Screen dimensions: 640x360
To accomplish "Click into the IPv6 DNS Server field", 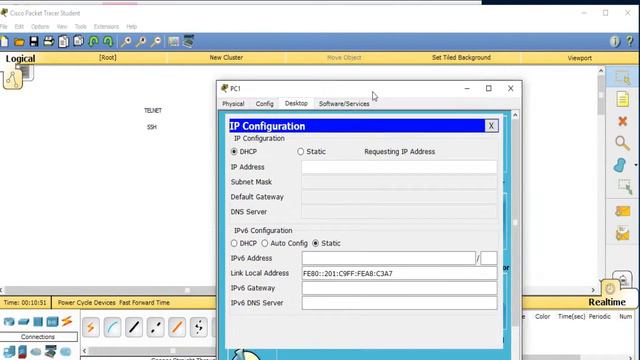I will click(399, 303).
